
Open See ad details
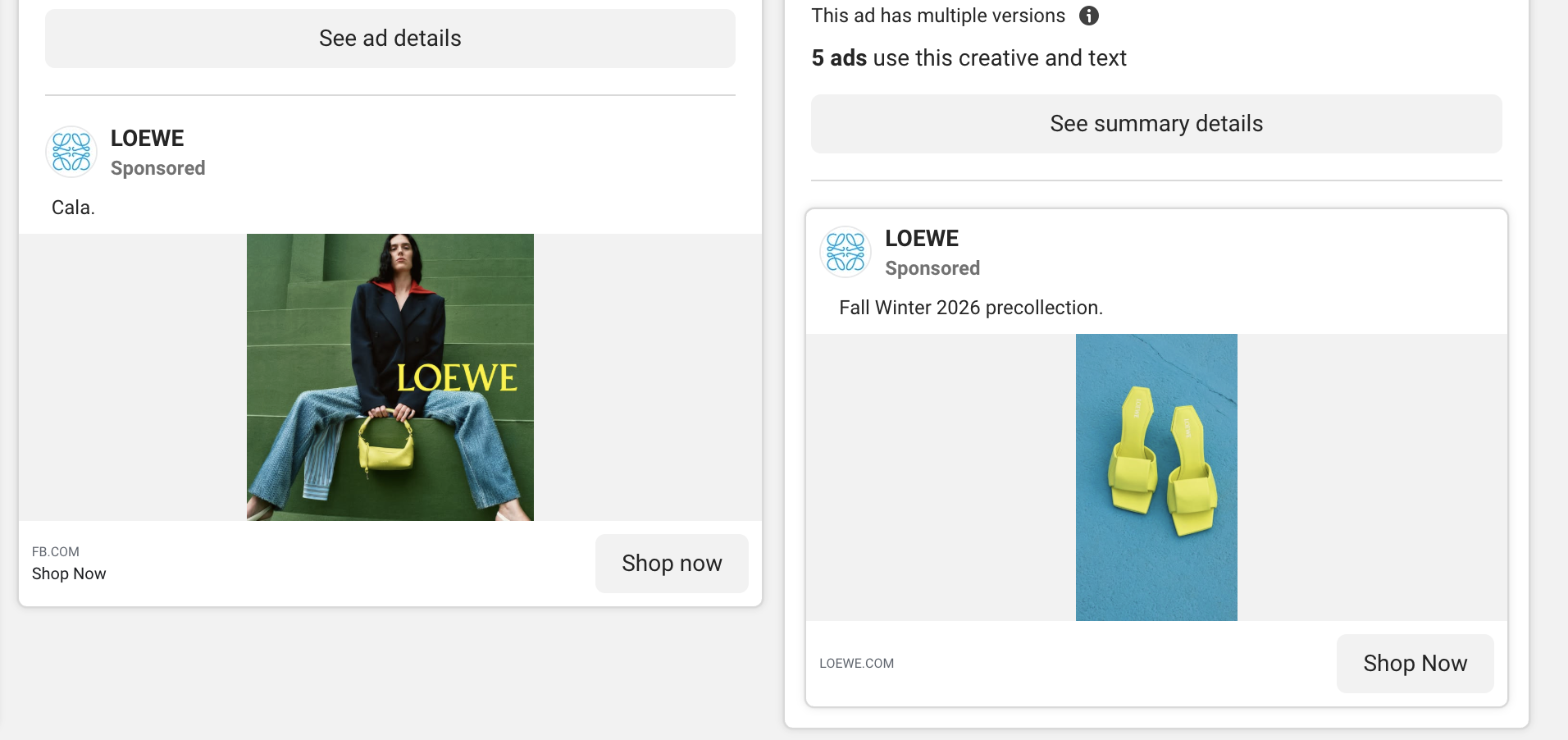[390, 39]
